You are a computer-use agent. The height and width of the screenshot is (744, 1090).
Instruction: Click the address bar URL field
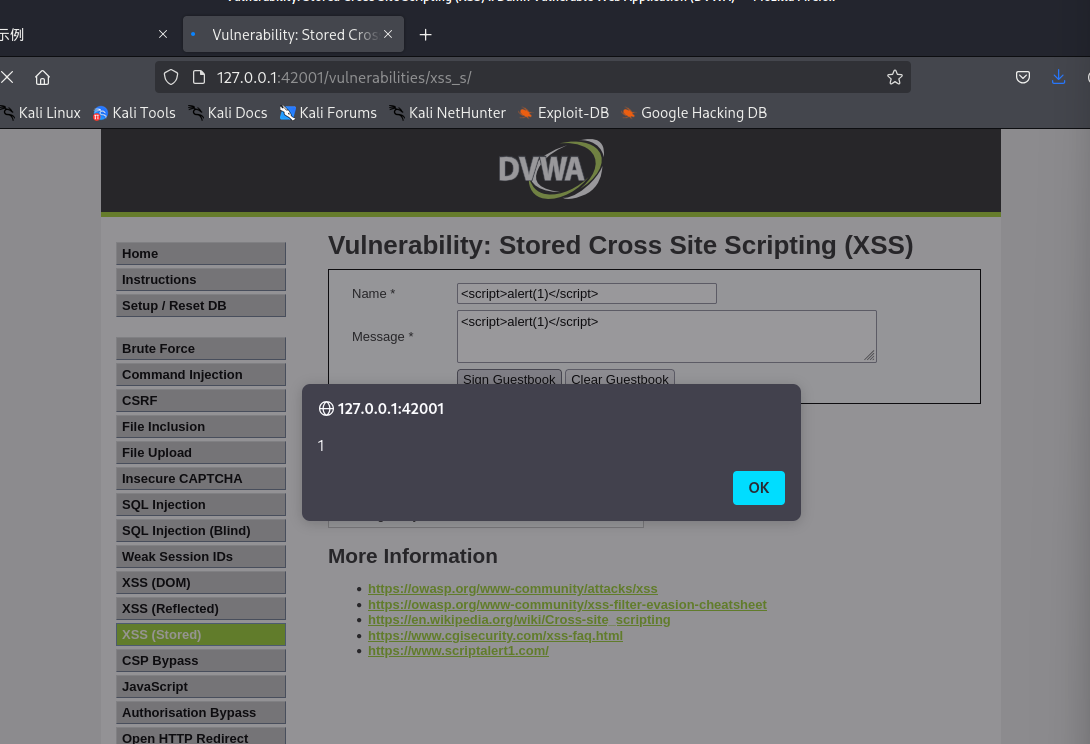(532, 77)
